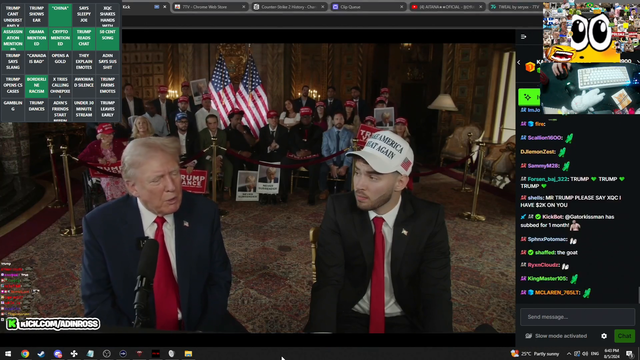Click the 'CHINA' bingo square
Viewport: 640px width, 360px height.
pos(60,15)
